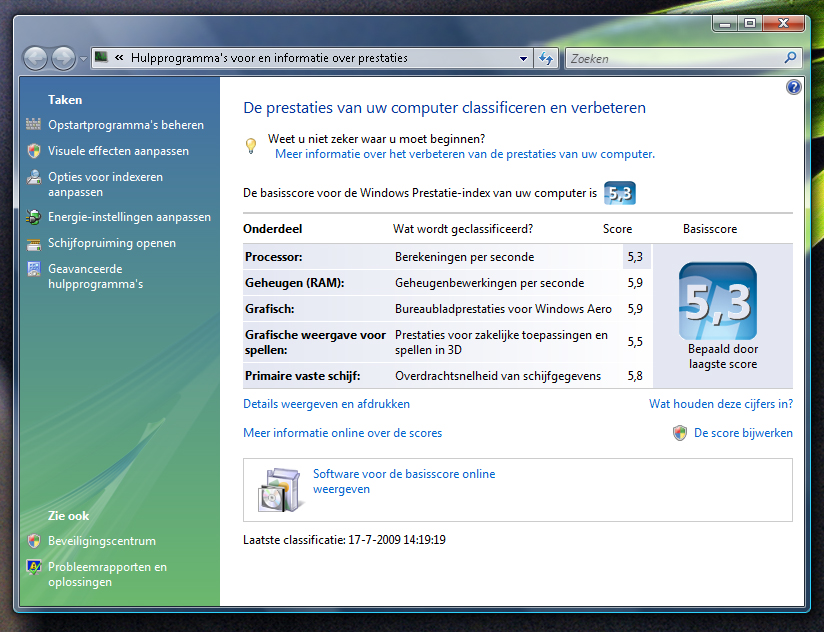Open the blue Help question mark icon
Viewport: 824px width, 632px height.
pos(794,87)
